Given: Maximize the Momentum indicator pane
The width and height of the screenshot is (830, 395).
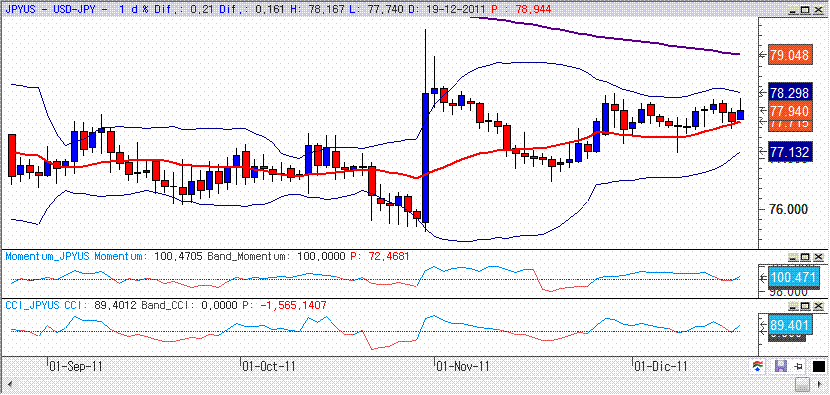Looking at the screenshot, I should [806, 257].
